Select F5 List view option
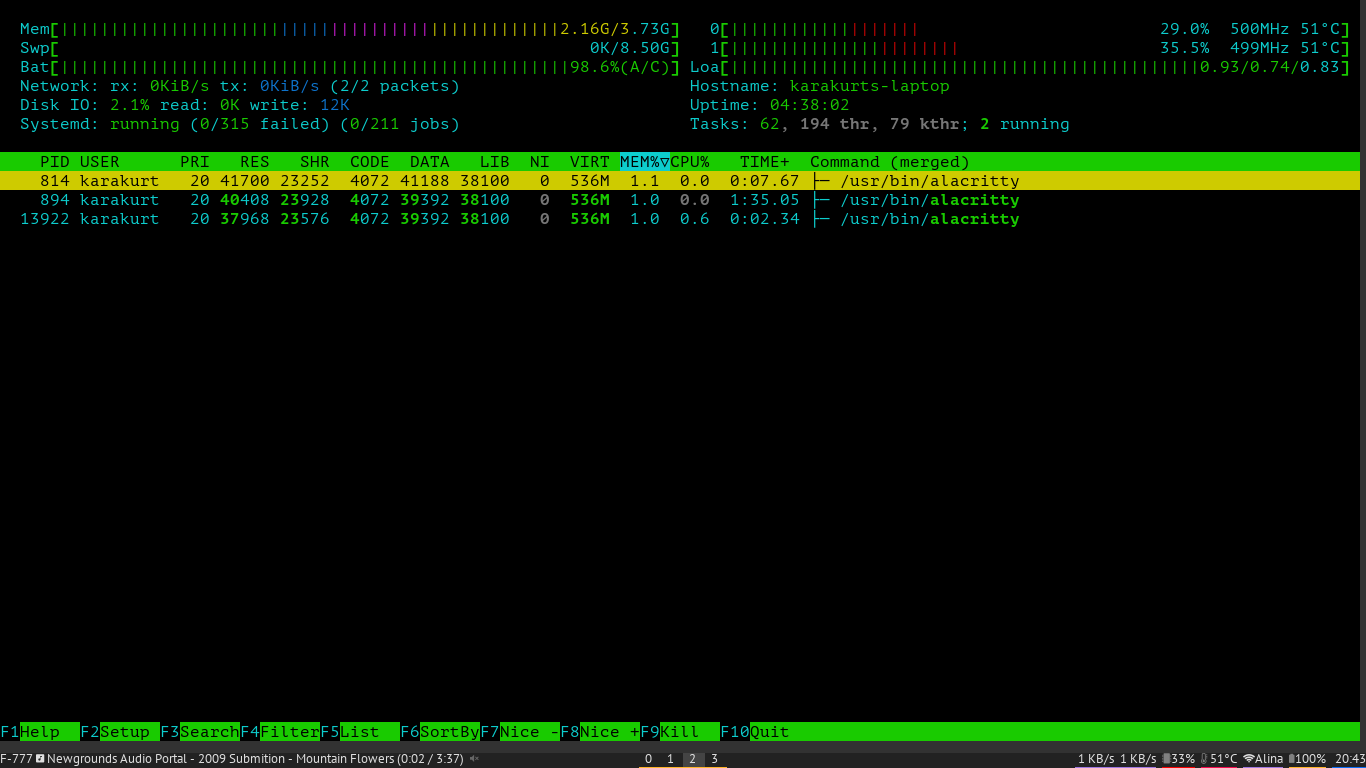The width and height of the screenshot is (1366, 768). click(x=360, y=732)
